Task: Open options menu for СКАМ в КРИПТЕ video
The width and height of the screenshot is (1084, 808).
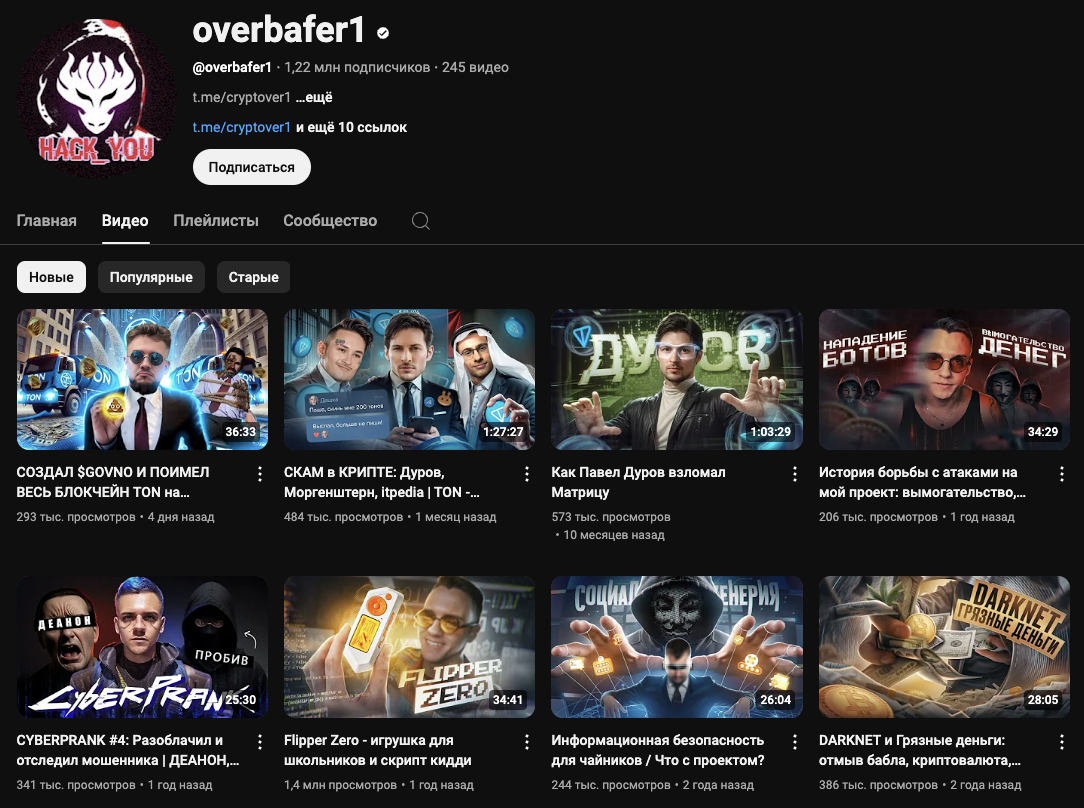Action: point(527,473)
